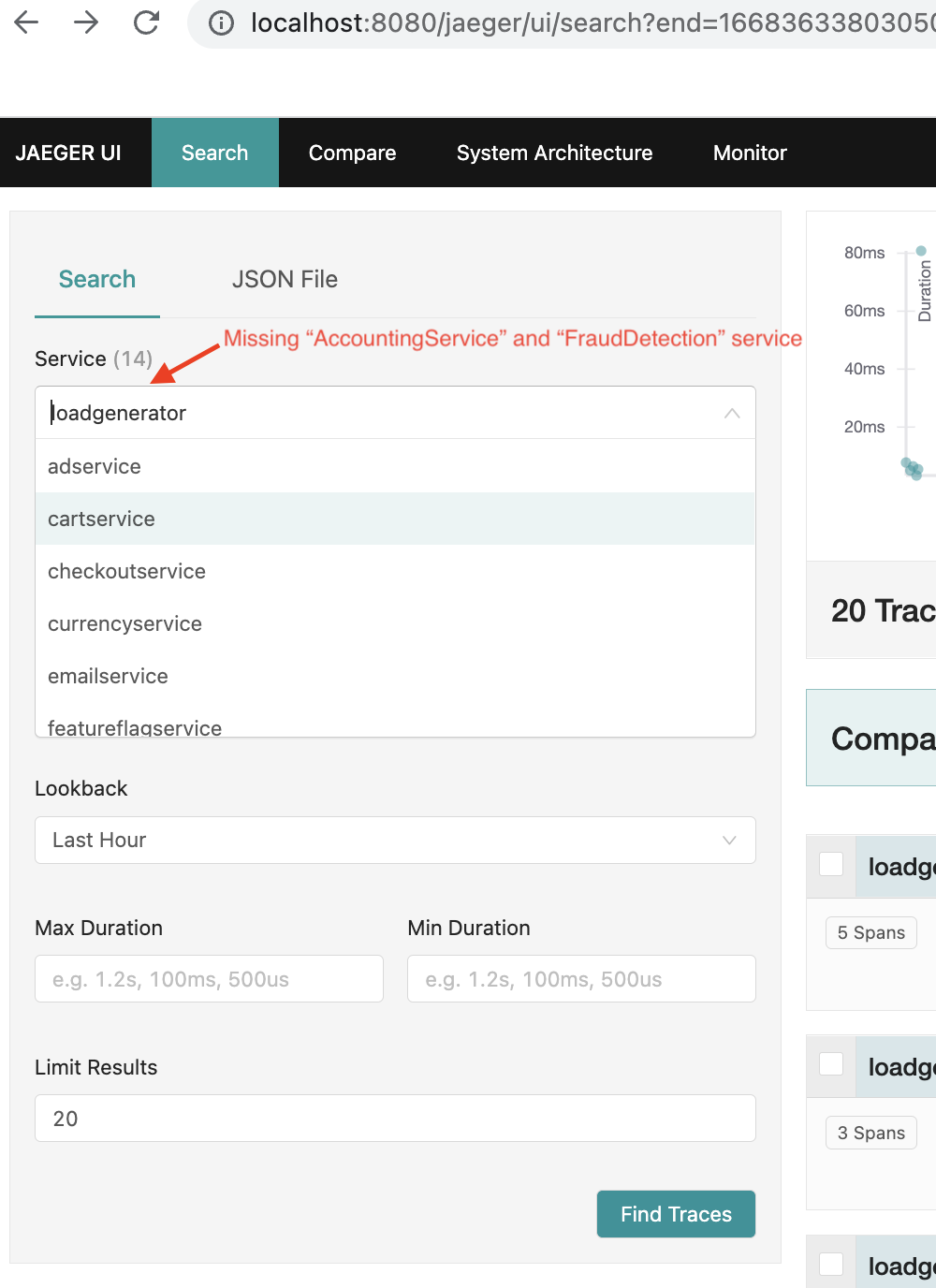Click the Max Duration input field
936x1288 pixels.
pyautogui.click(x=208, y=978)
